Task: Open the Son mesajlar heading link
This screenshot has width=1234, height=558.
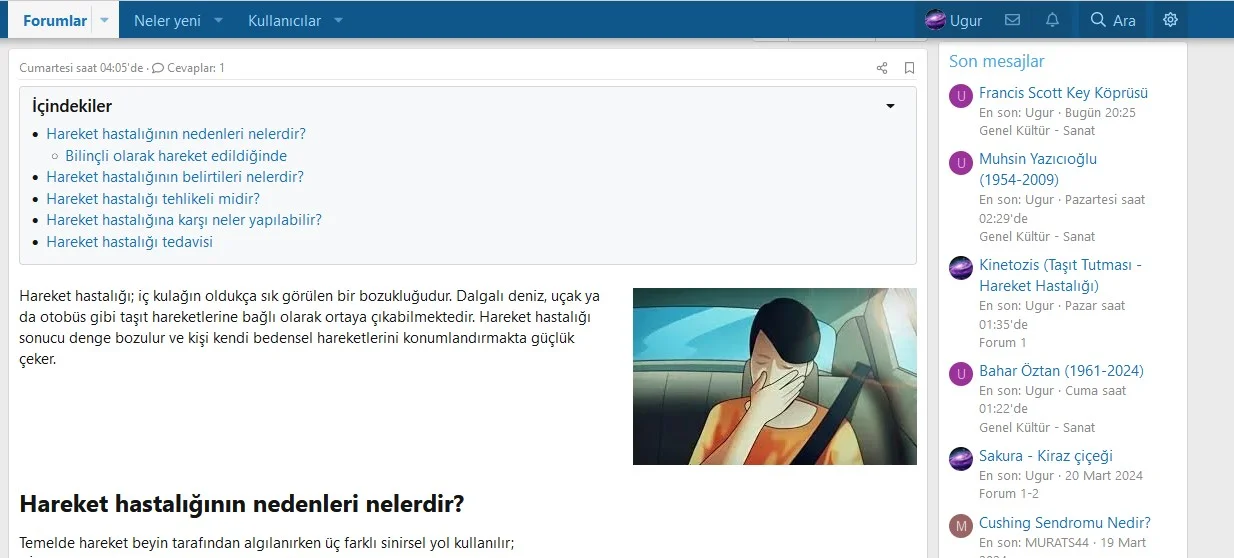Action: click(996, 61)
